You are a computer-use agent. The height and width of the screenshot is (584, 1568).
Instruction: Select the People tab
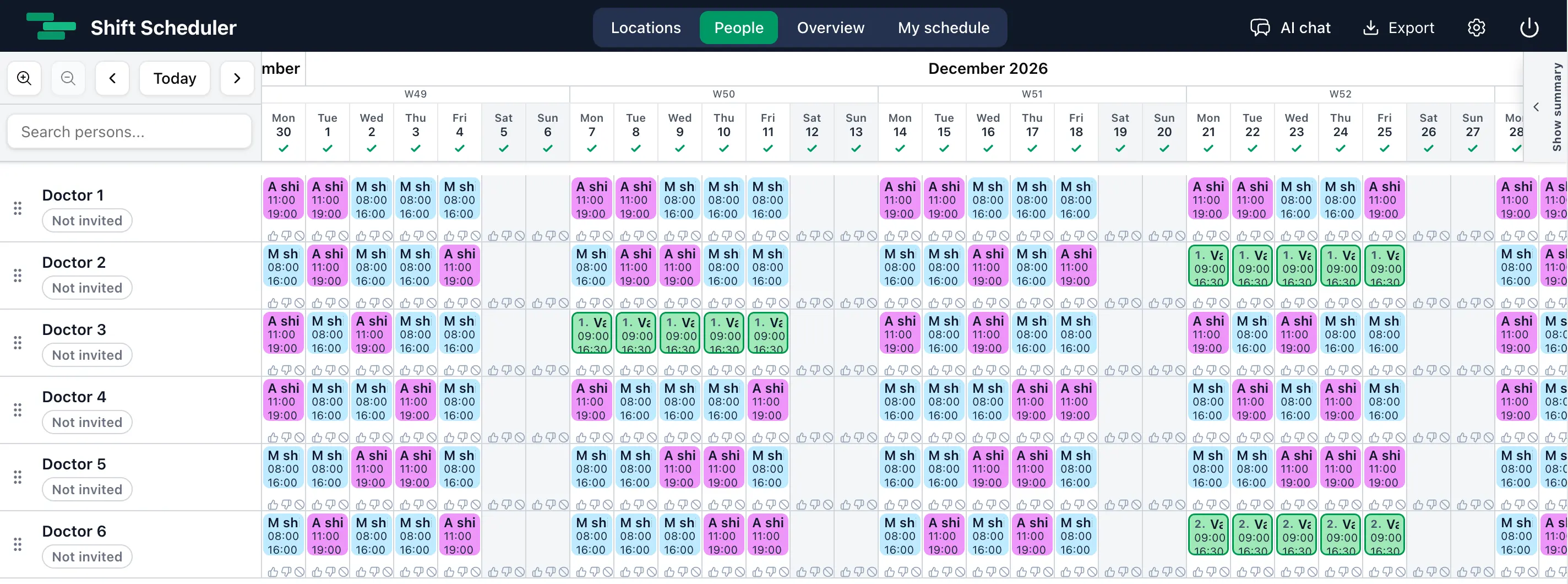(x=738, y=28)
